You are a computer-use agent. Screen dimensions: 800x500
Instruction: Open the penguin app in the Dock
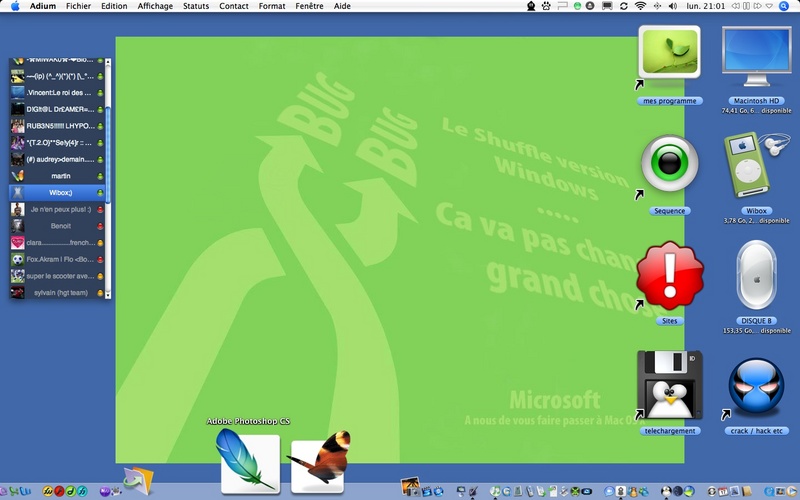(x=666, y=491)
